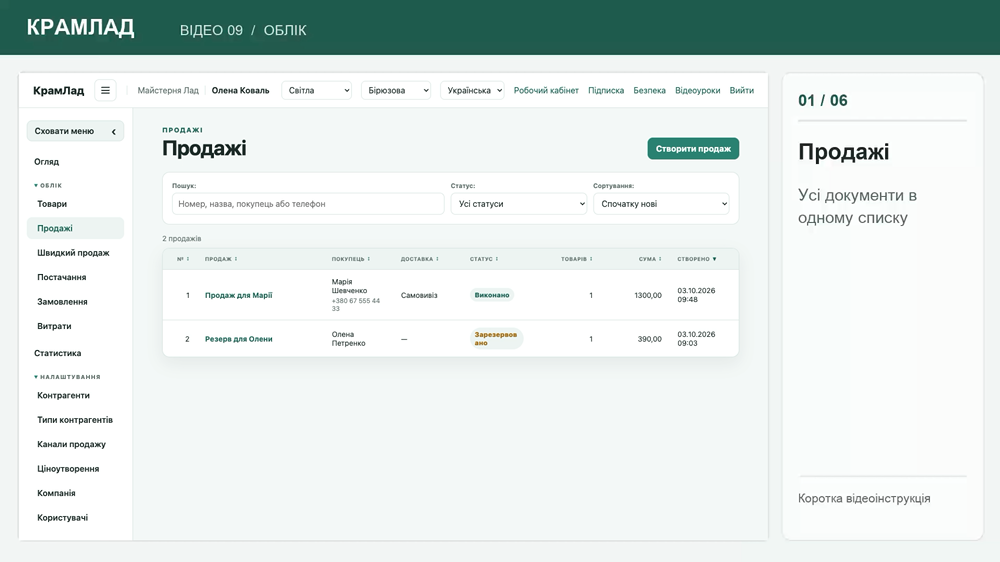Open the Продаж для Марії record
The width and height of the screenshot is (1000, 562).
[x=239, y=295]
